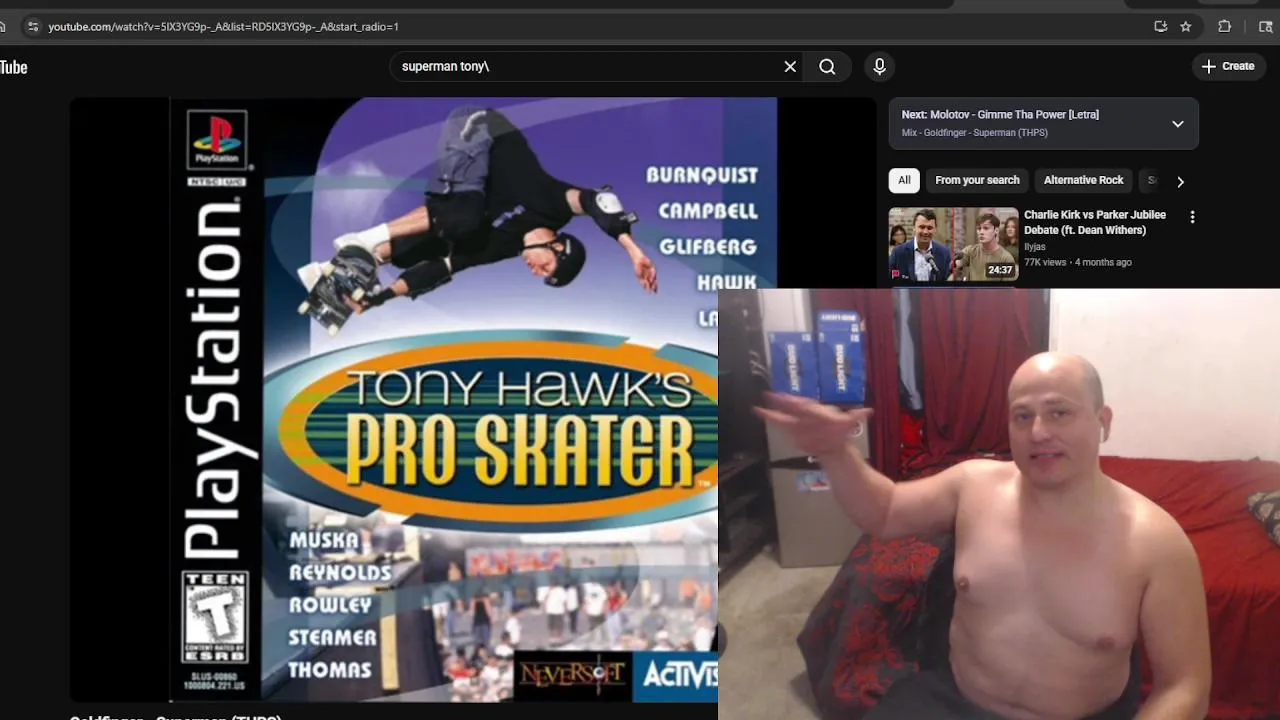Image resolution: width=1280 pixels, height=720 pixels.
Task: Click the install app icon in address bar
Action: pyautogui.click(x=1161, y=27)
